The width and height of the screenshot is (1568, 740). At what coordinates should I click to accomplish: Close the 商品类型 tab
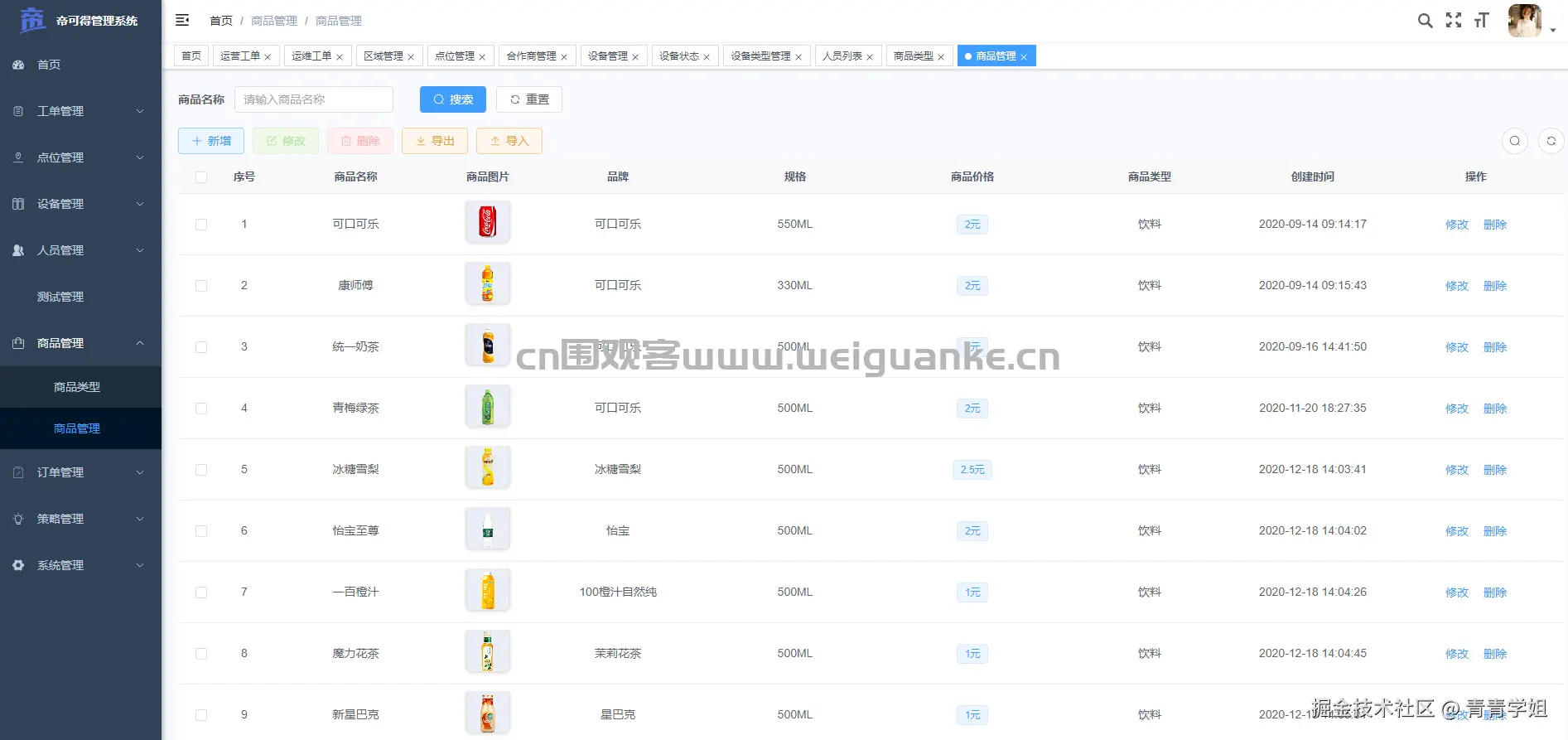point(941,57)
